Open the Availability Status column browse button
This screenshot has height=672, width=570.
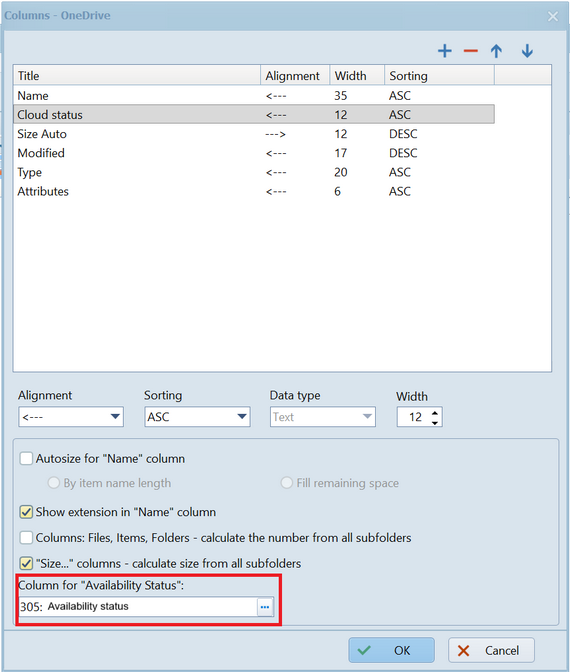point(265,607)
